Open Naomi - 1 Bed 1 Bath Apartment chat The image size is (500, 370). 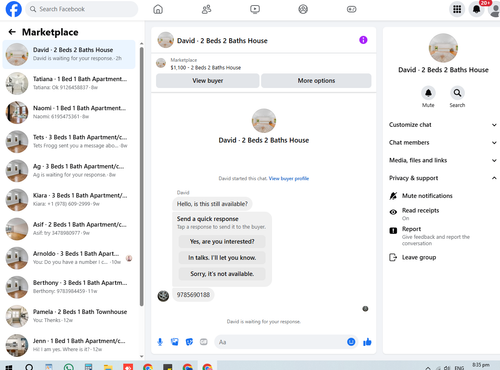pyautogui.click(x=69, y=112)
